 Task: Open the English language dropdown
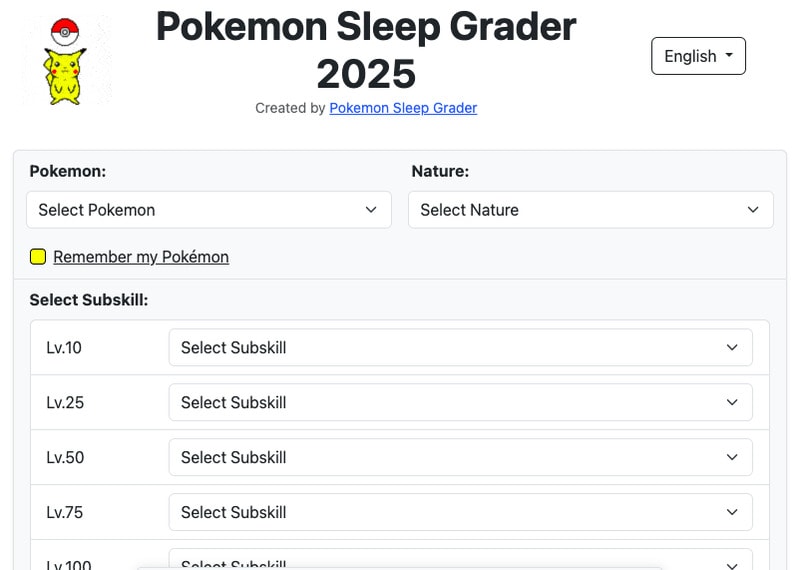698,56
